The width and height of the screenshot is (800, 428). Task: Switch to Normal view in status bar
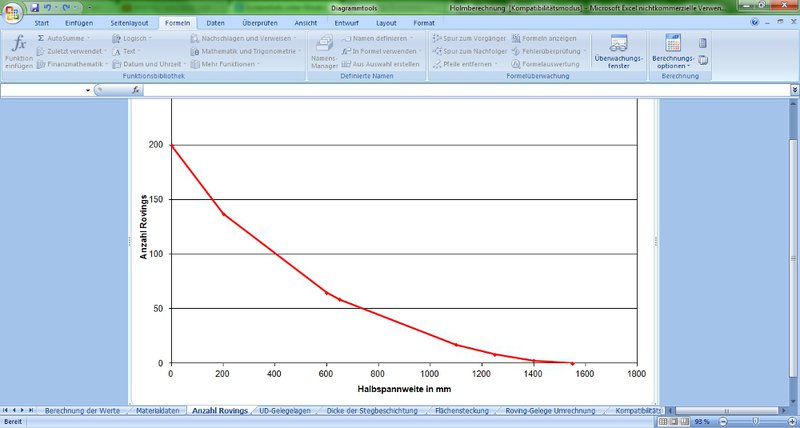coord(665,422)
